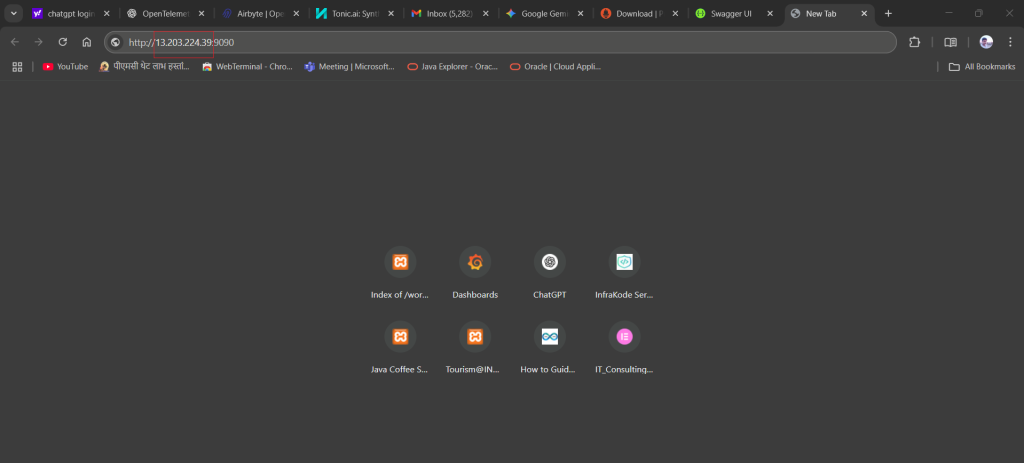
Task: Open the InfraKode Ser... shortcut
Action: point(624,273)
